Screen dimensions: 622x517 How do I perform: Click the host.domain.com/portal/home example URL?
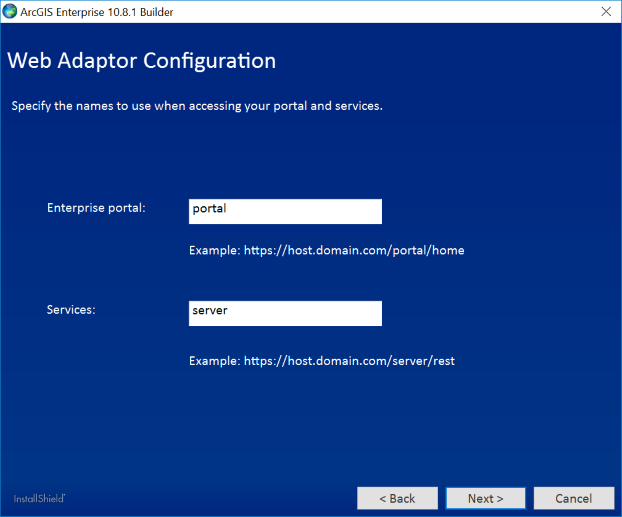tap(354, 250)
